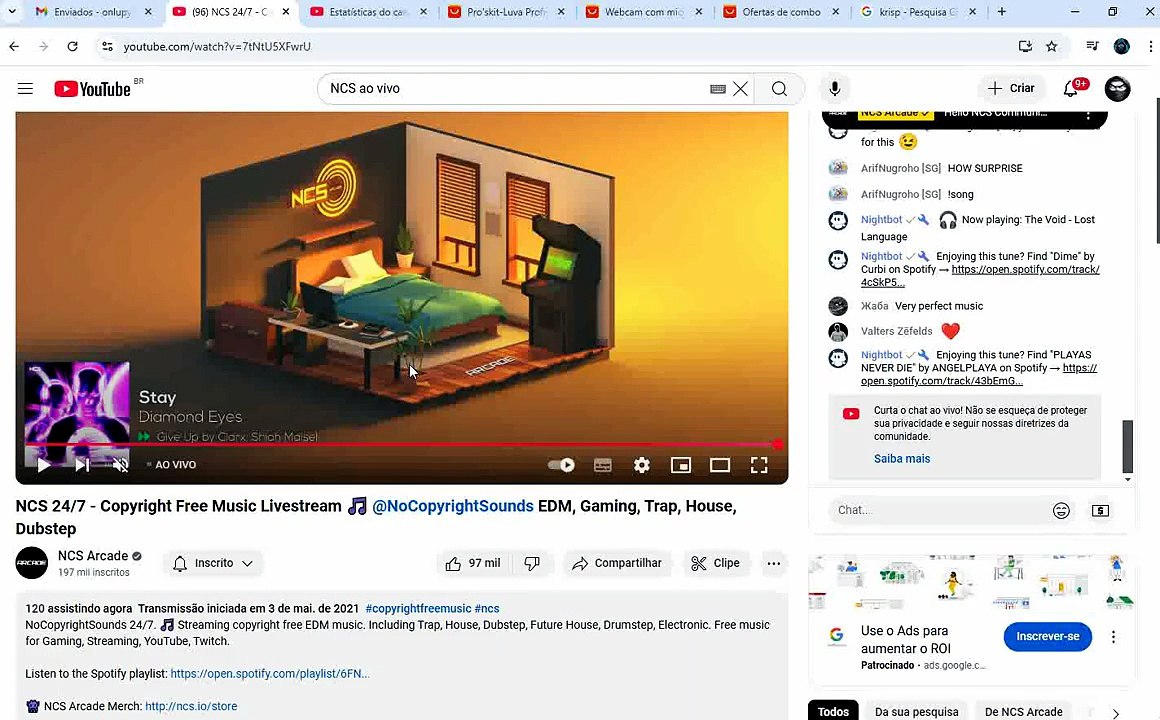Screen dimensions: 1160x720
Task: Open the on-screen keyboard in search box
Action: [718, 89]
